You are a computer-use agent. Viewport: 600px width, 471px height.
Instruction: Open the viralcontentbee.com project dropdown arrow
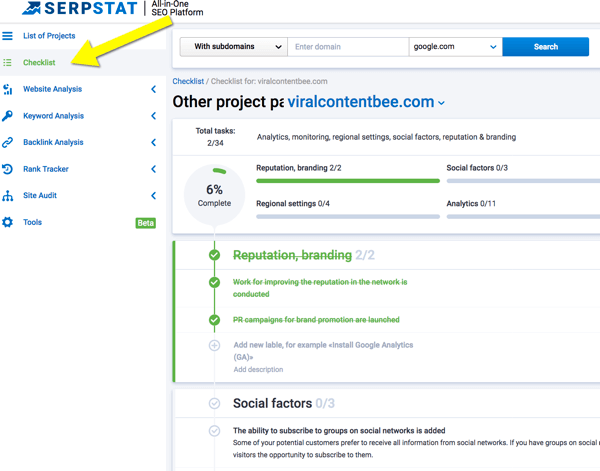[x=441, y=103]
